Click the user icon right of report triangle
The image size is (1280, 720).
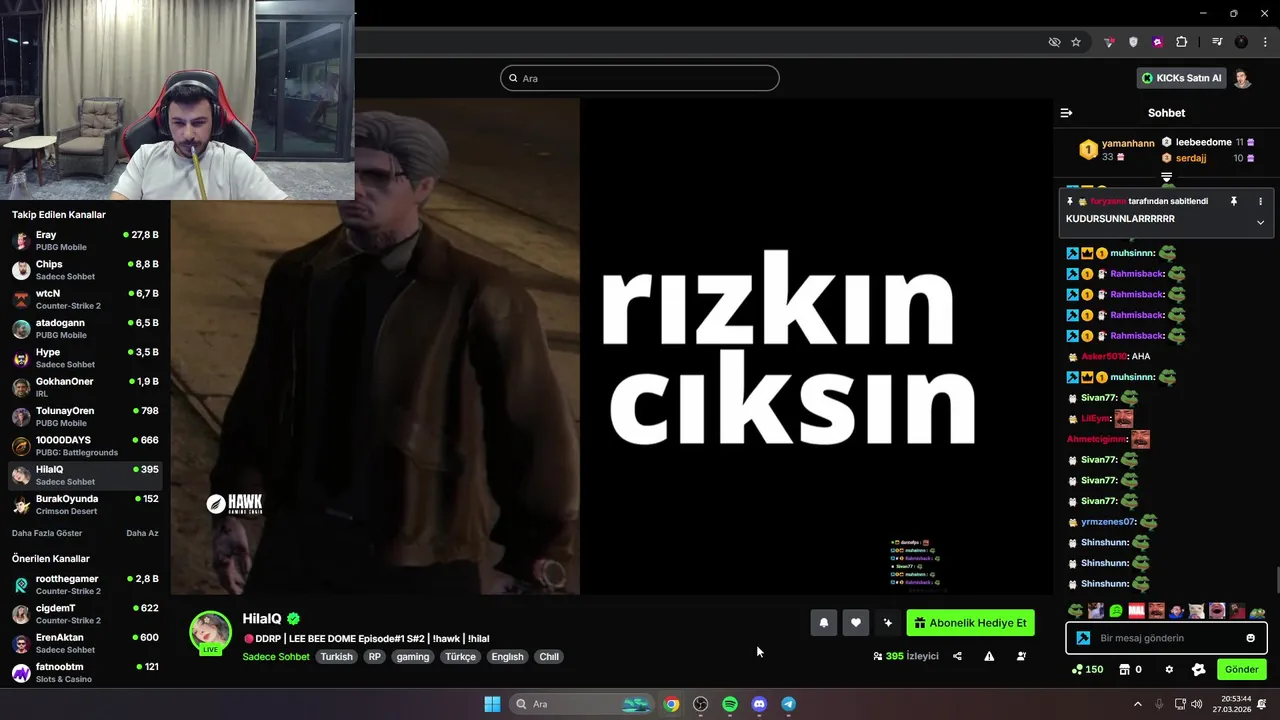(x=1021, y=656)
